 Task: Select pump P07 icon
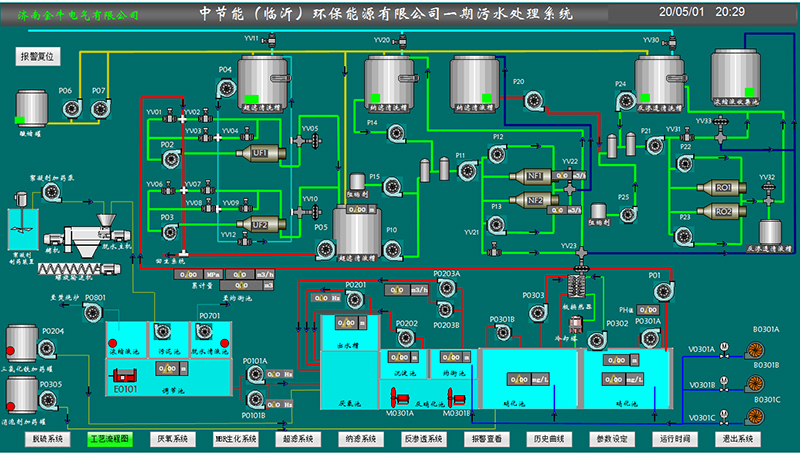pos(101,109)
